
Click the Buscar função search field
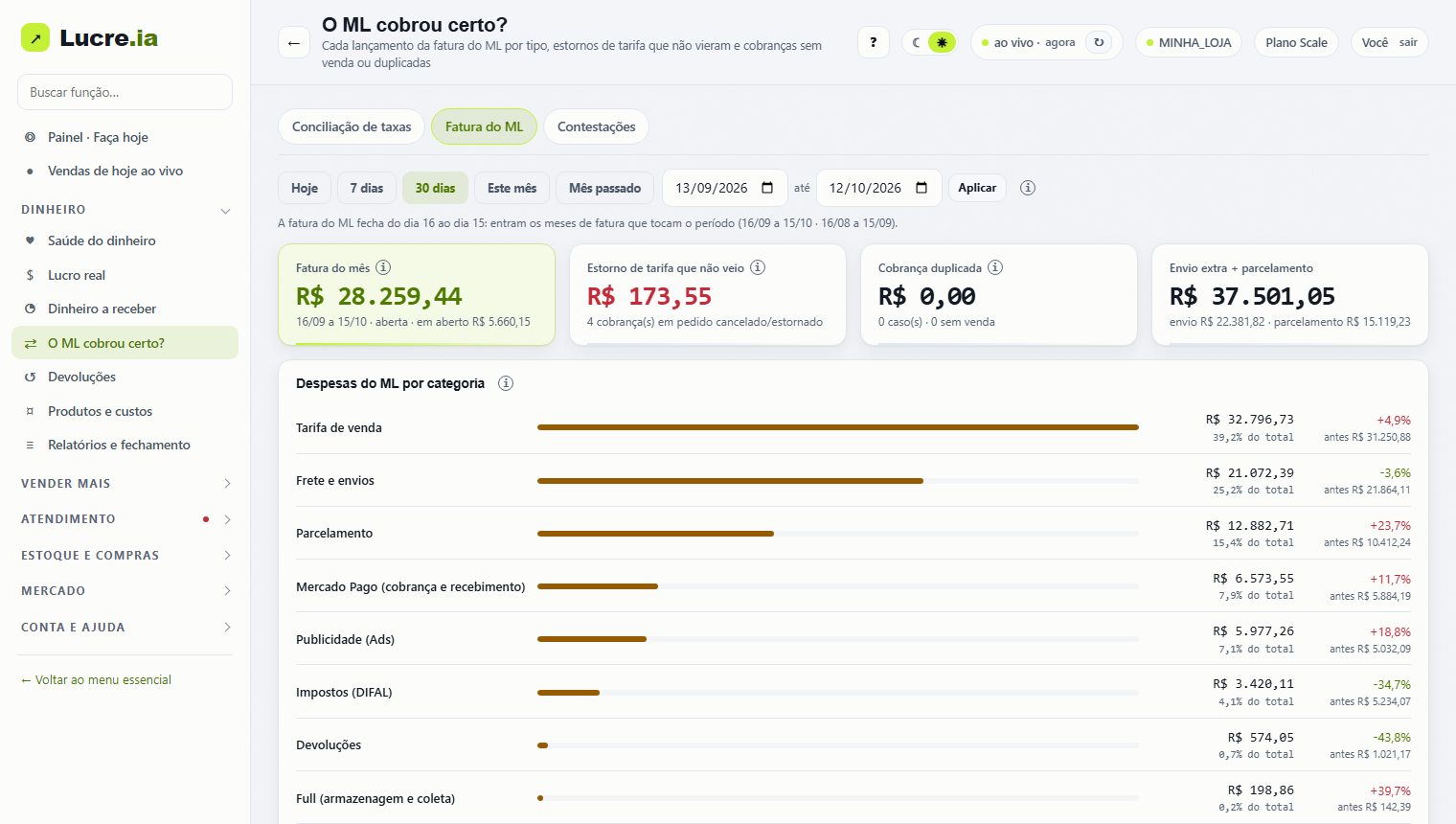[125, 92]
